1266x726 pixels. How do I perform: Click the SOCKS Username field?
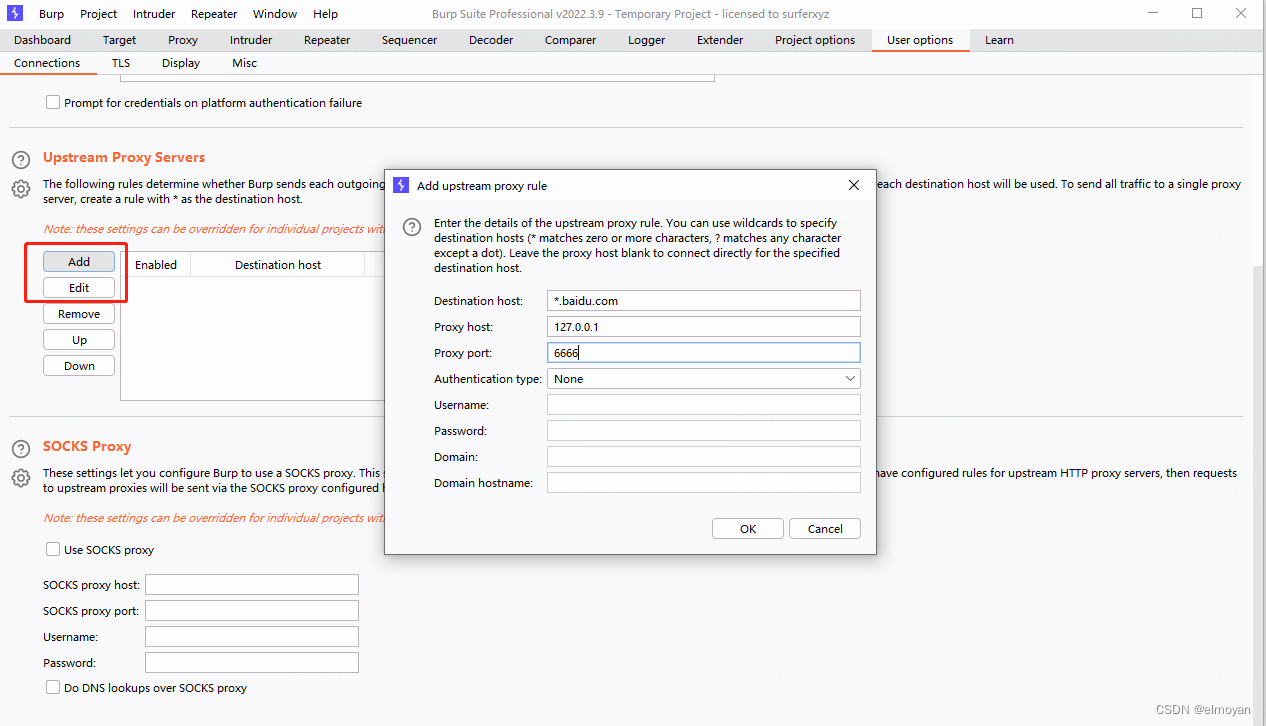[x=252, y=637]
